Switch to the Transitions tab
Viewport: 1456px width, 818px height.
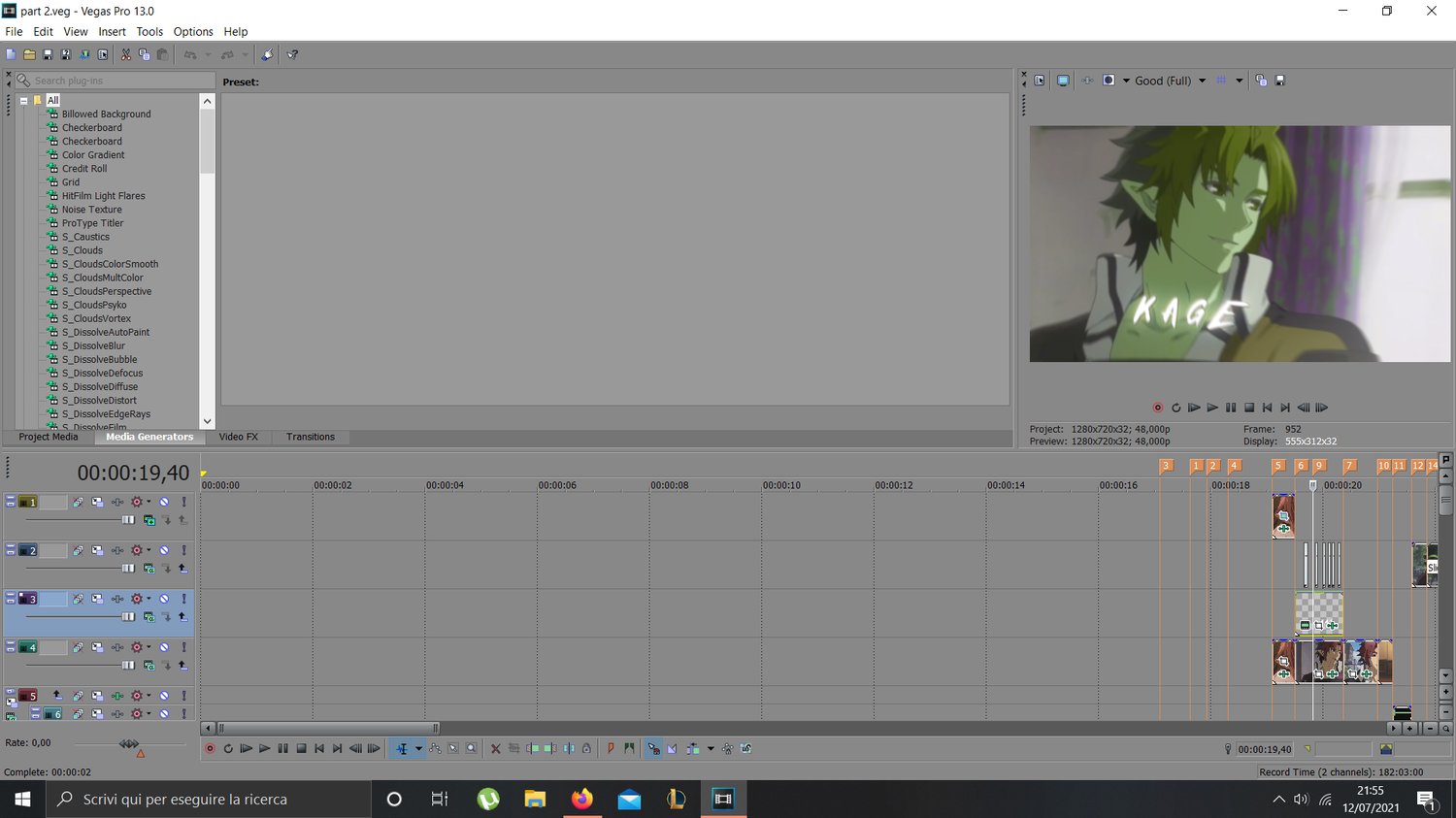311,437
